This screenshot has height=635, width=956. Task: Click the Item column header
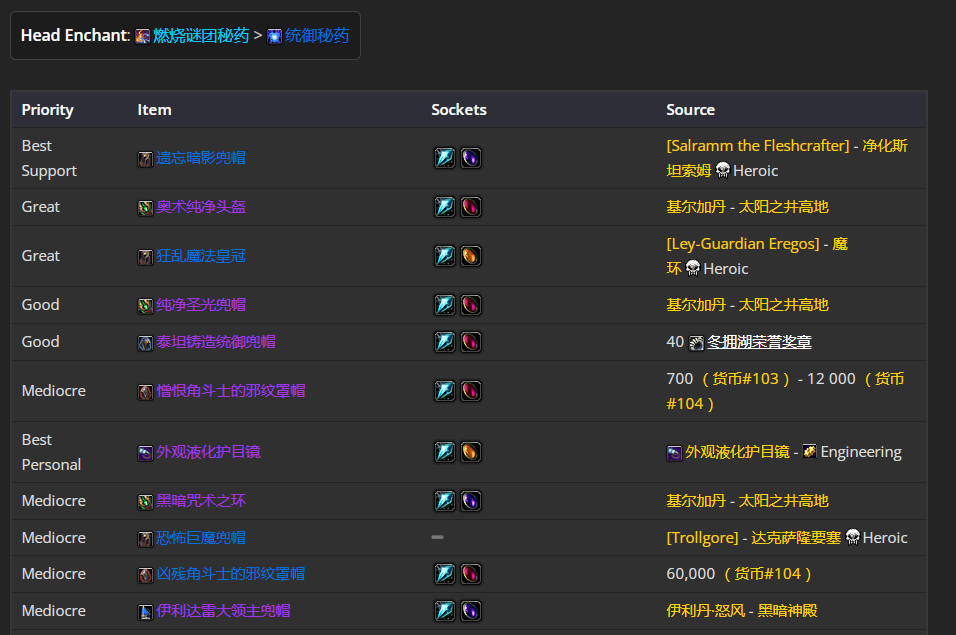(154, 110)
